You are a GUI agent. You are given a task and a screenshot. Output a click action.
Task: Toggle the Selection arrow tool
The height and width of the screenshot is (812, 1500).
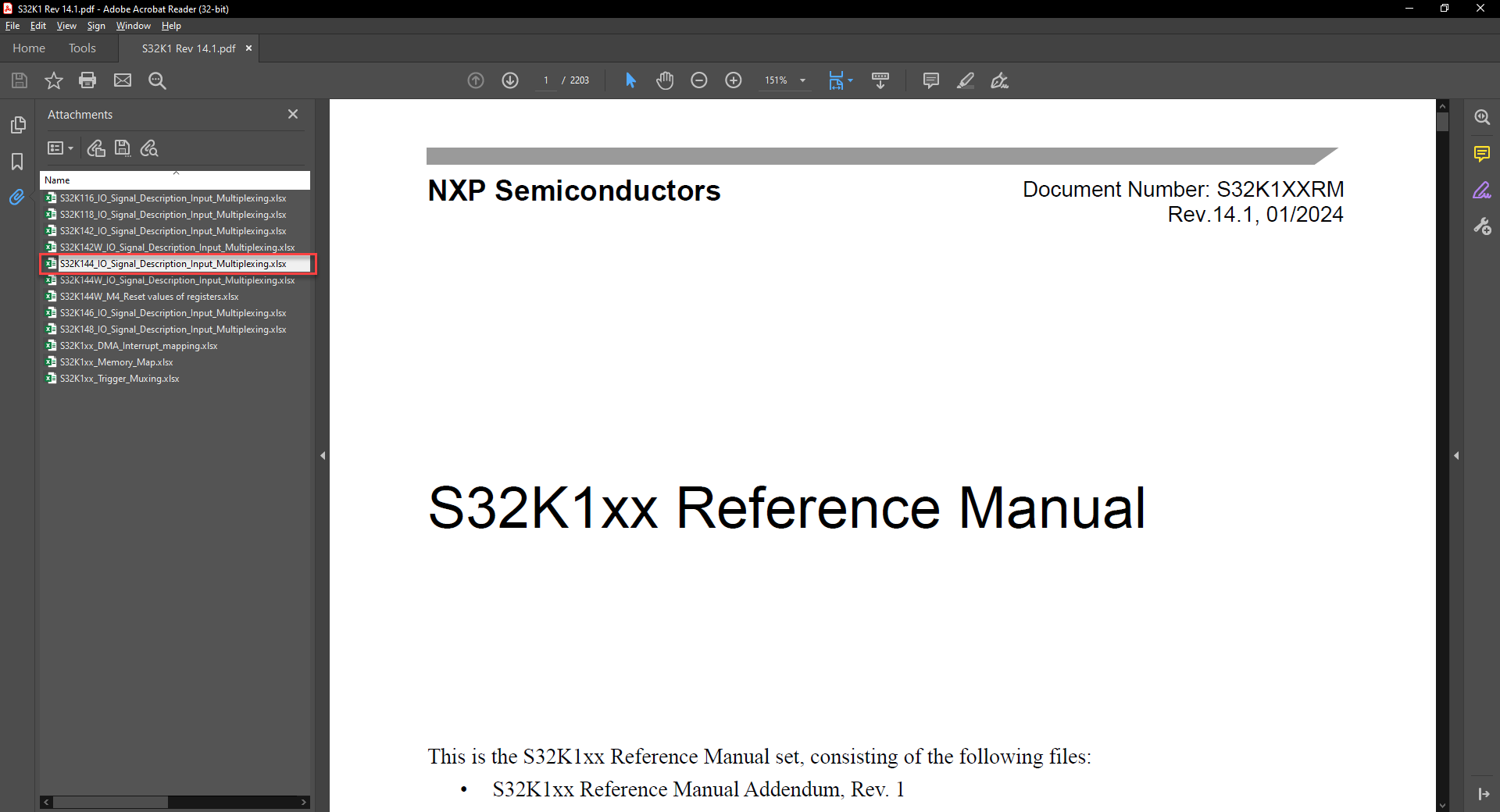coord(630,80)
